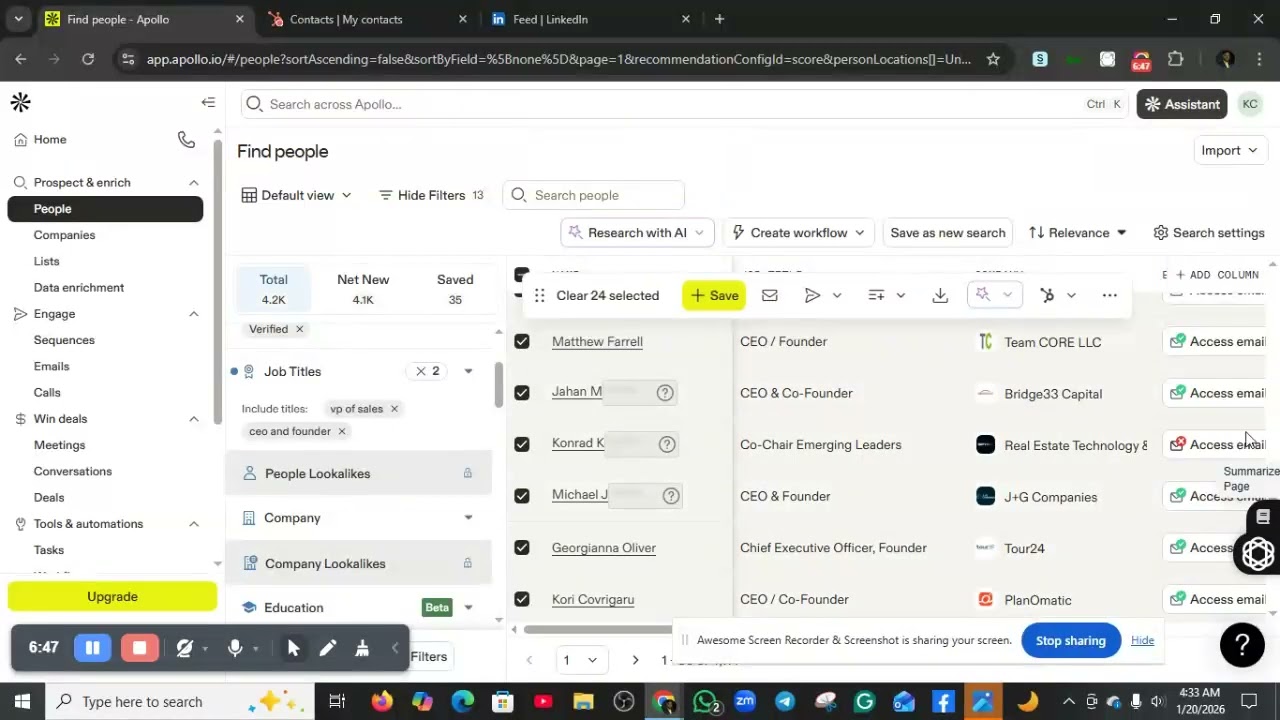Open the Assistant panel
1280x720 pixels.
(x=1182, y=104)
